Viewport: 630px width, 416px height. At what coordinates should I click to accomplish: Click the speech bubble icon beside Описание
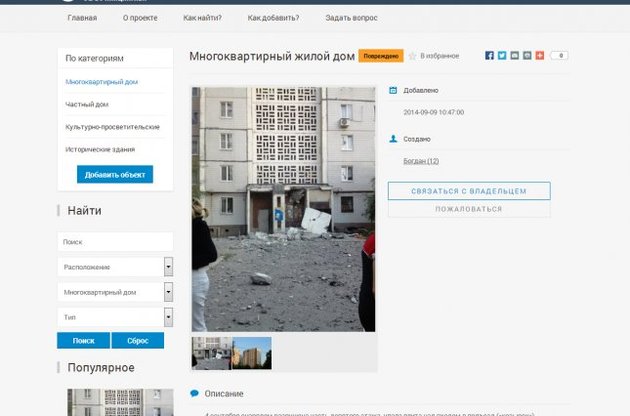[x=194, y=393]
